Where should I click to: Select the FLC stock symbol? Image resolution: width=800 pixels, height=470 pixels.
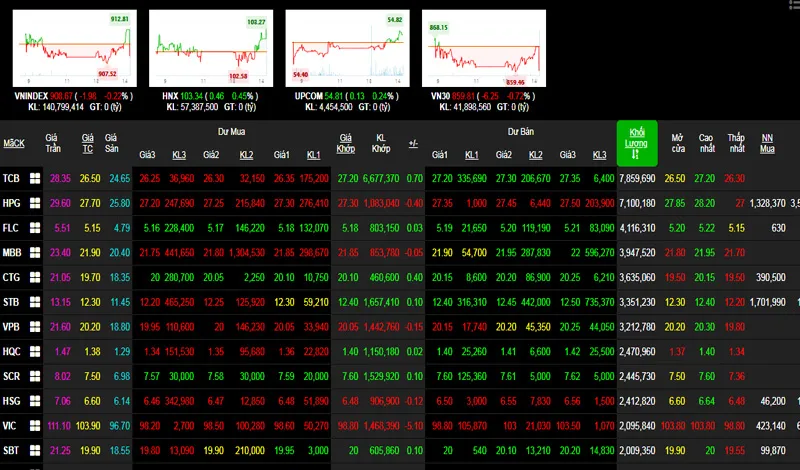11,228
